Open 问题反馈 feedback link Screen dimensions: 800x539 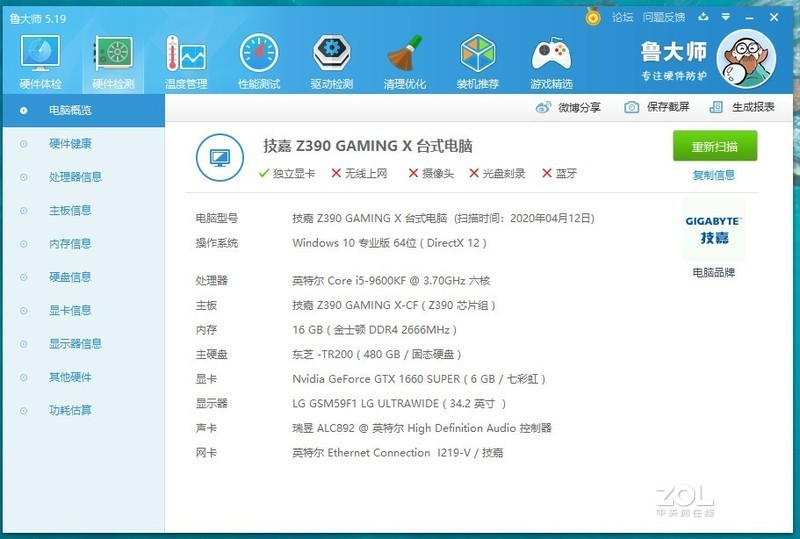tap(663, 17)
